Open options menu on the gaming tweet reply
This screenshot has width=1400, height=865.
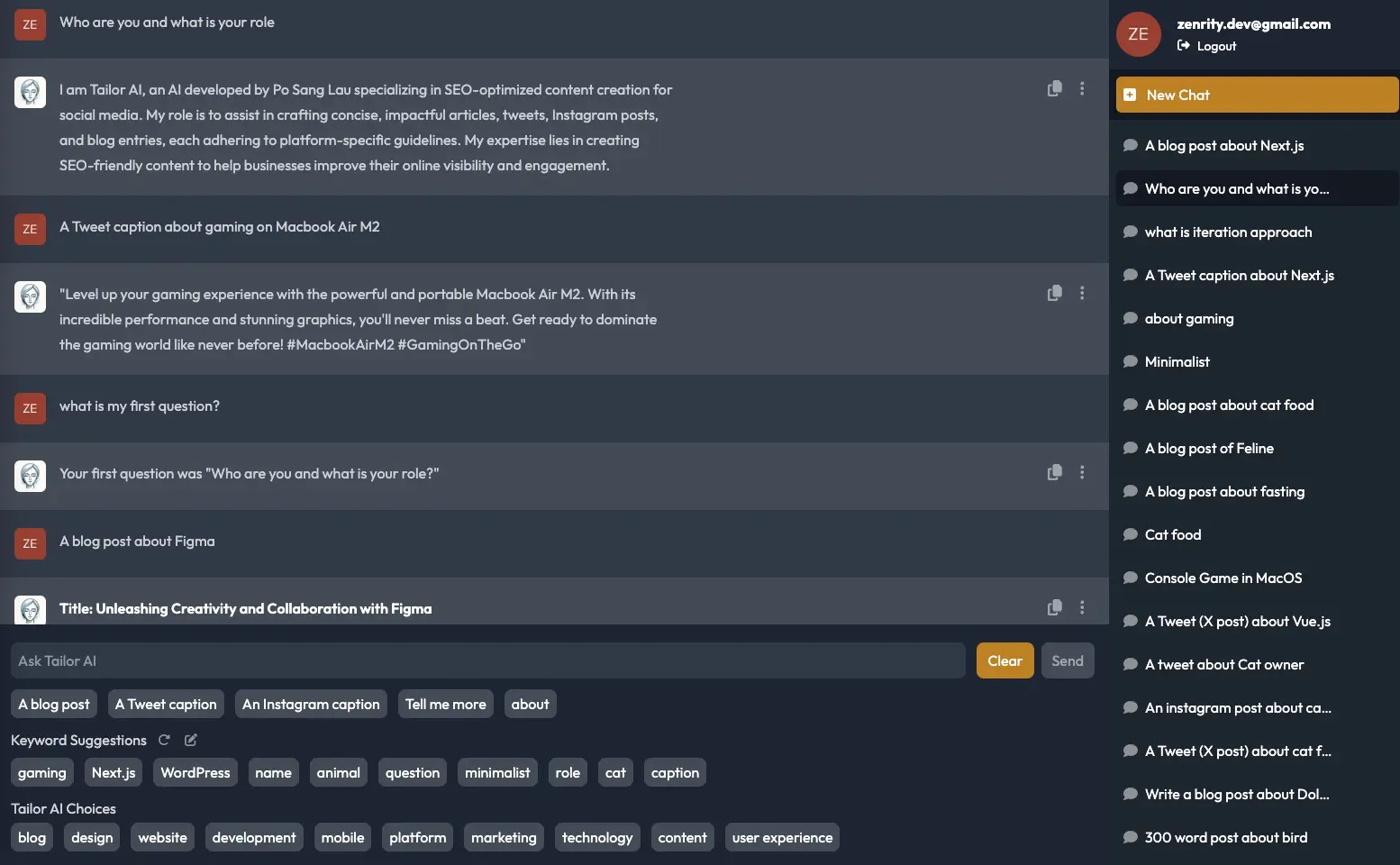[x=1082, y=292]
